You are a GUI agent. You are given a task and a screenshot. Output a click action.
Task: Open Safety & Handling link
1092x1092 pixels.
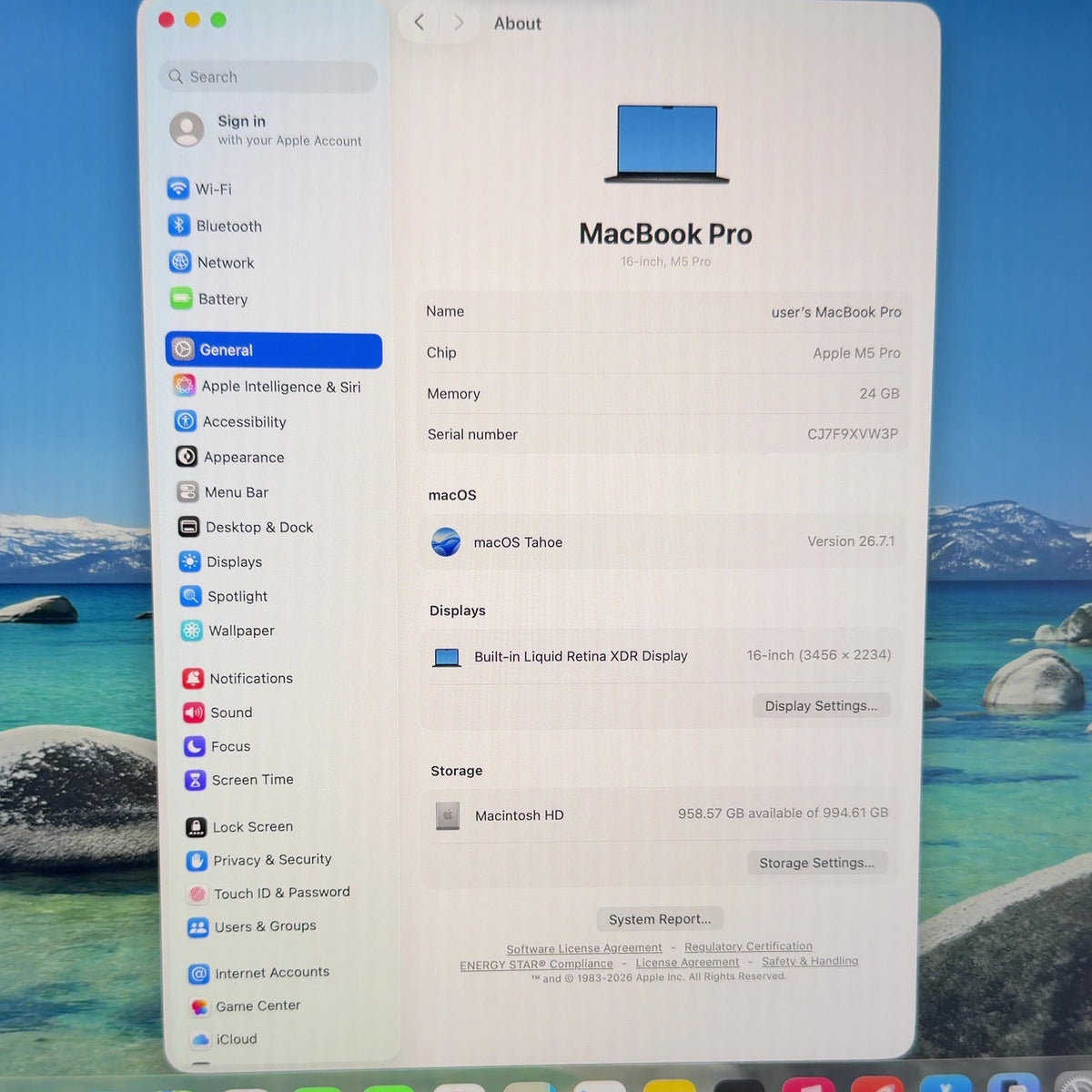[x=810, y=961]
